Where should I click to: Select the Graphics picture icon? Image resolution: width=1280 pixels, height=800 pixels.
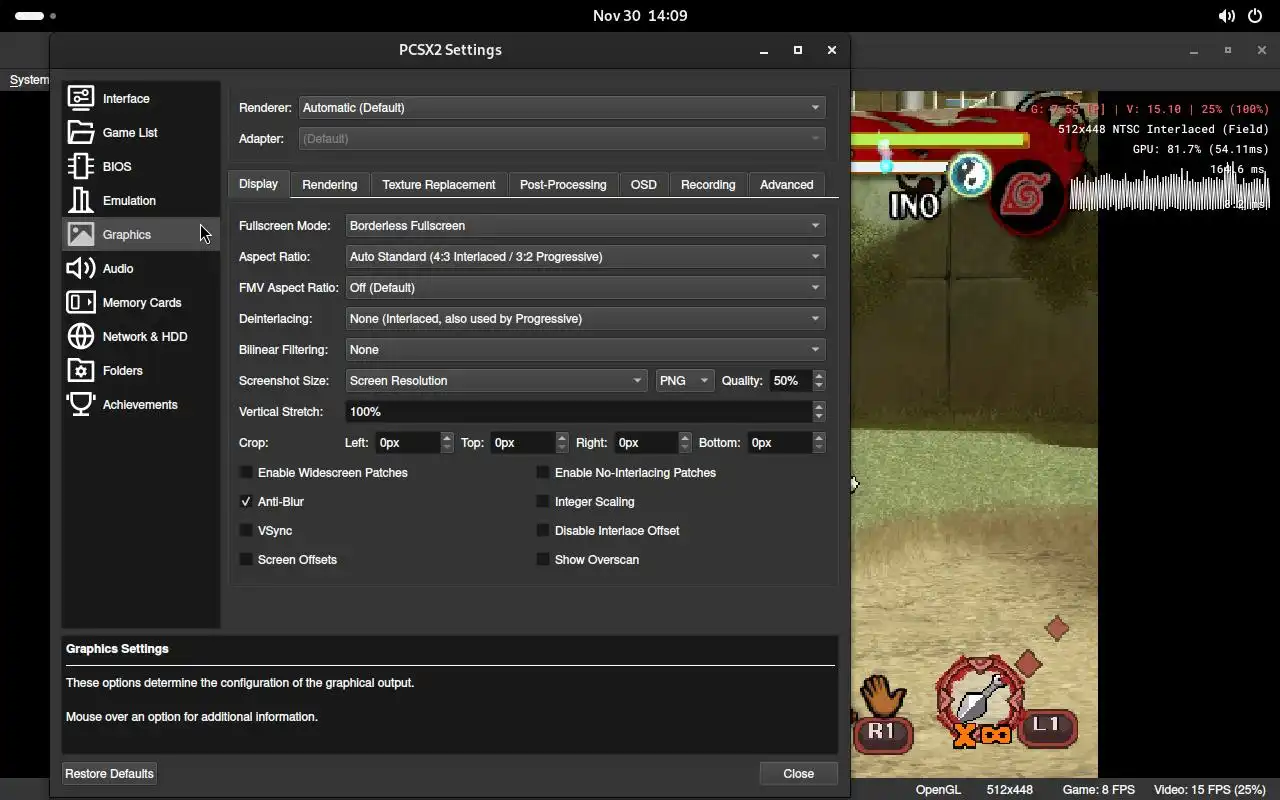tap(81, 234)
